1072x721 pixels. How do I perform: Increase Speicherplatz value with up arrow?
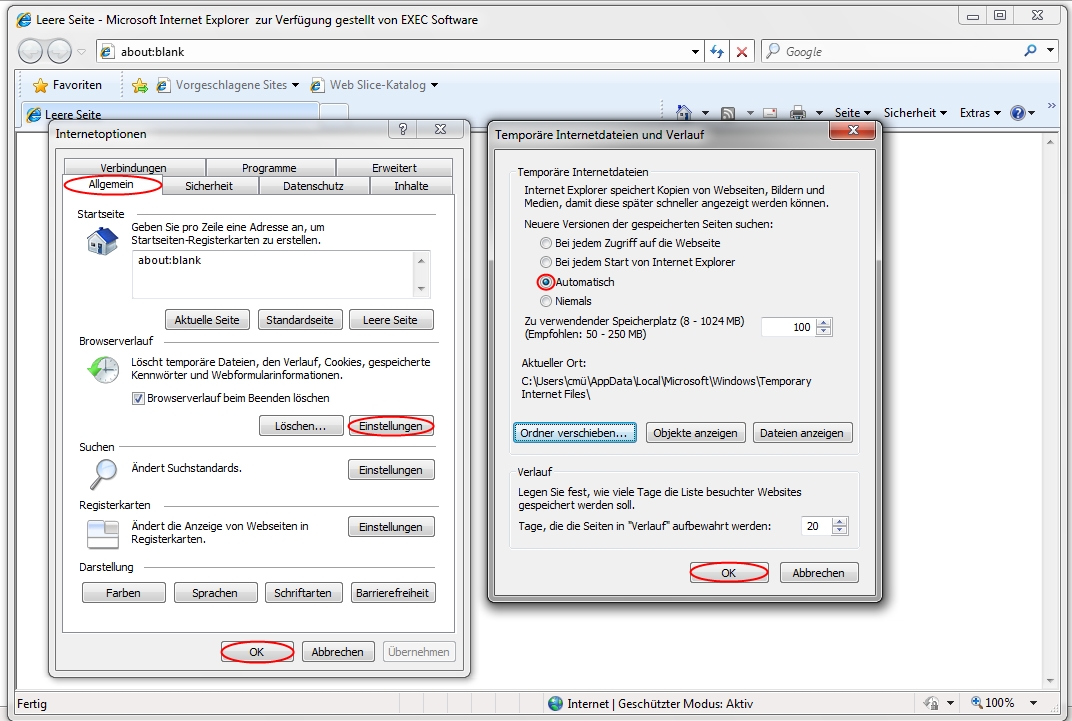pos(825,323)
